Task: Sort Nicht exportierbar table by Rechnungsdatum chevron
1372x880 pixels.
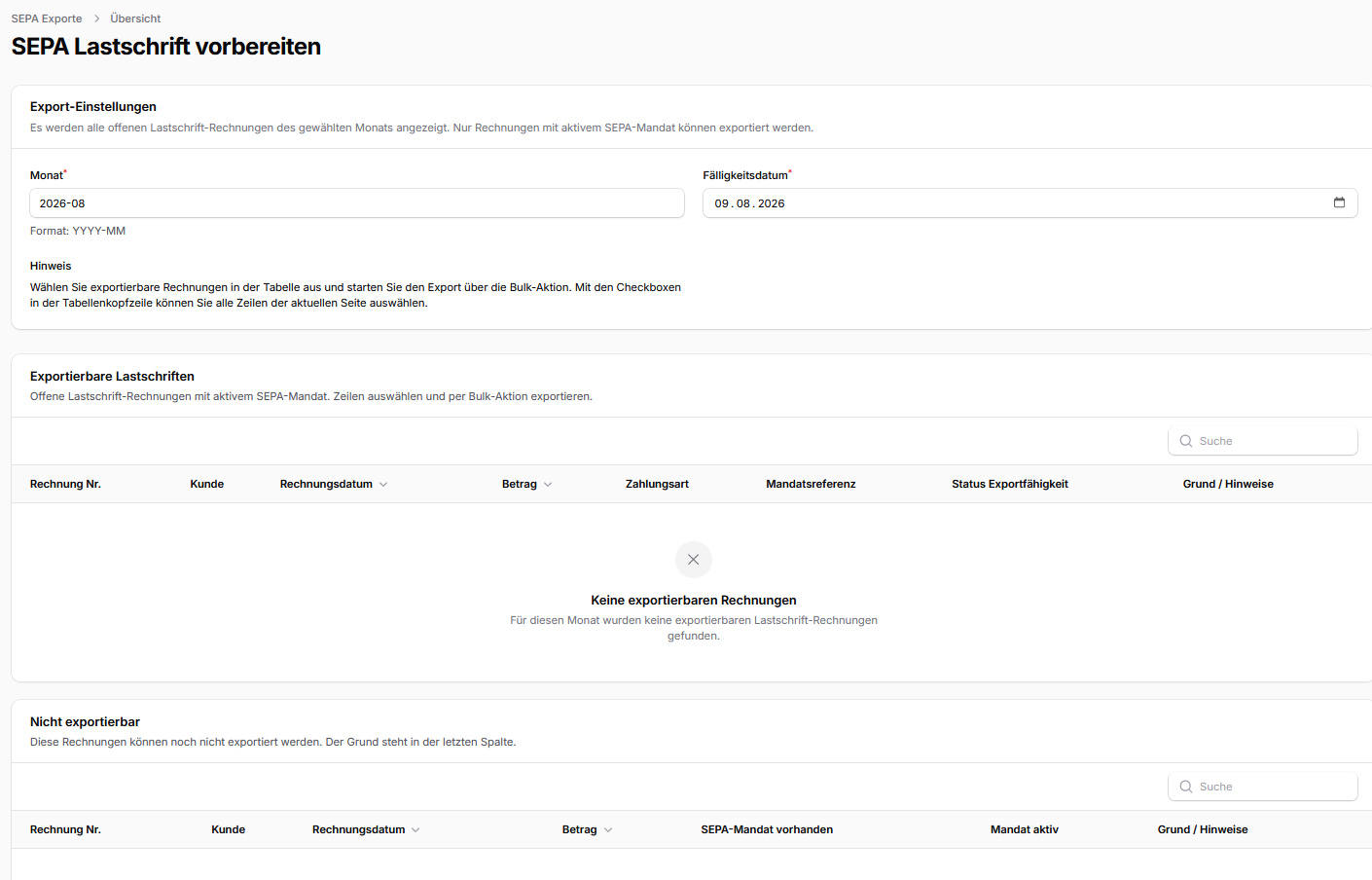Action: 415,829
